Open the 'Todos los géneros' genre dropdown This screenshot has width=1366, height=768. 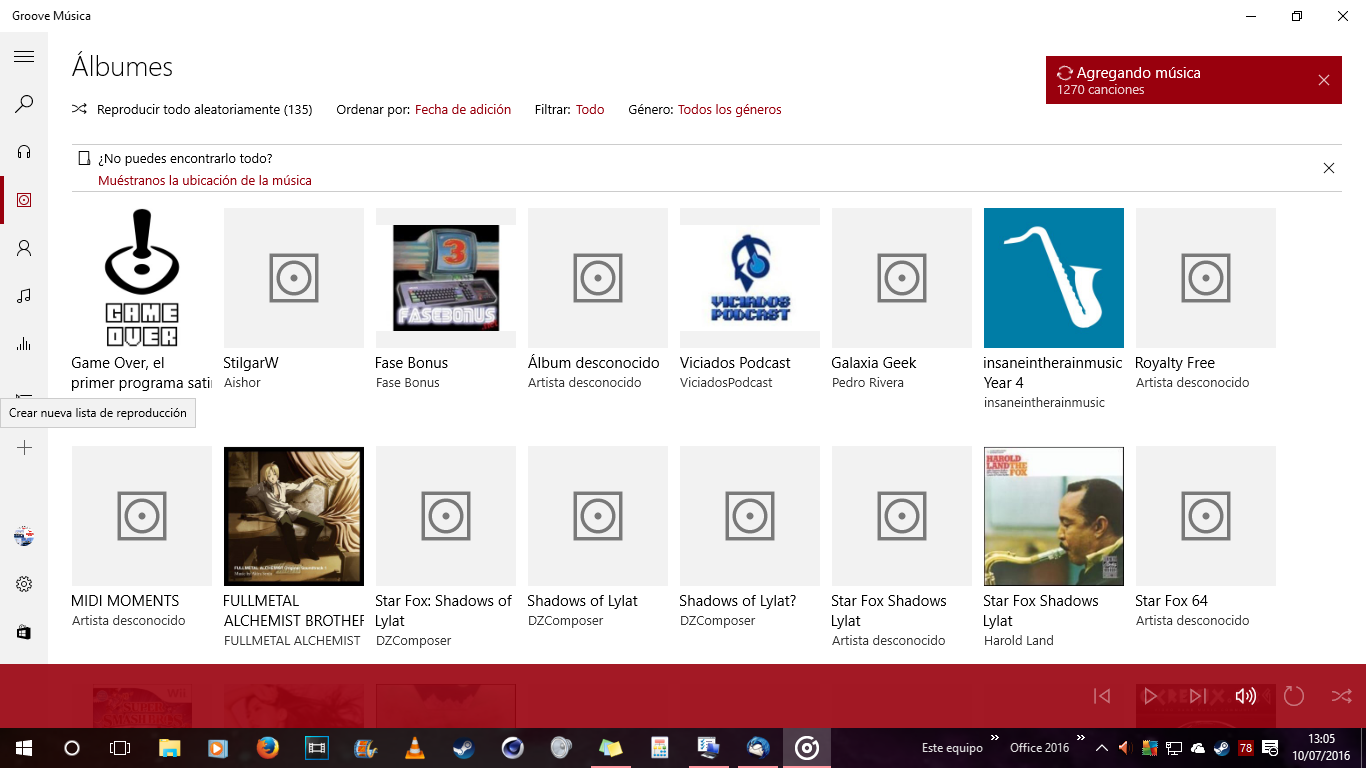point(729,110)
